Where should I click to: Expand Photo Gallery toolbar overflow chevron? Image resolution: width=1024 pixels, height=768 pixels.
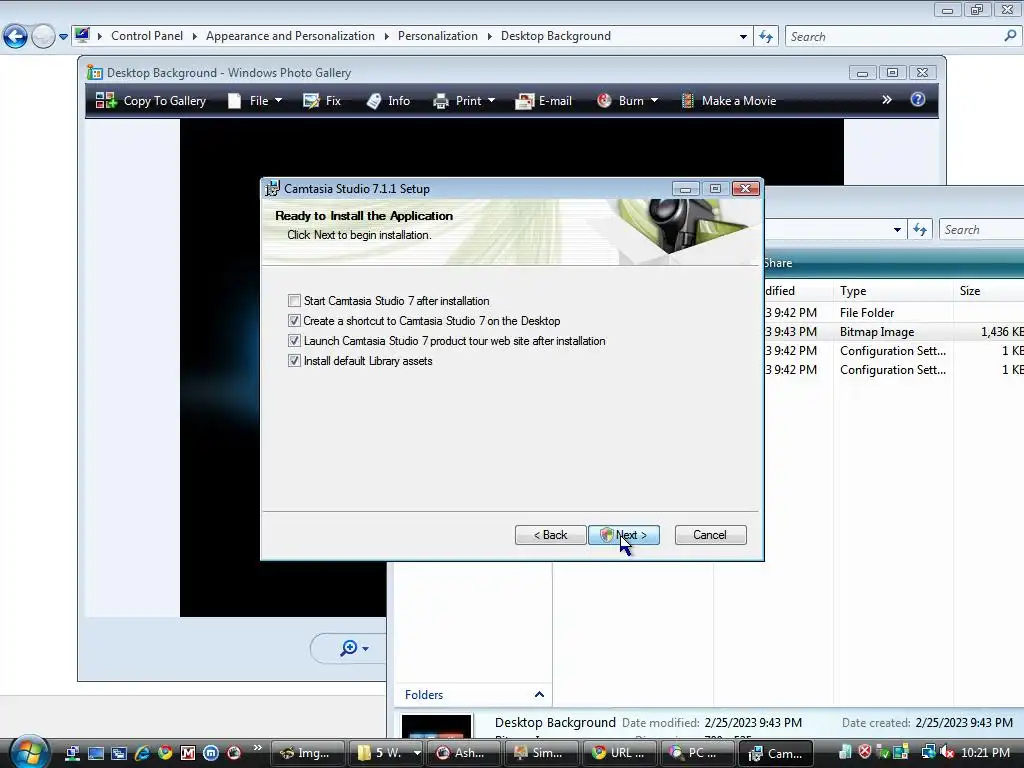tap(887, 100)
